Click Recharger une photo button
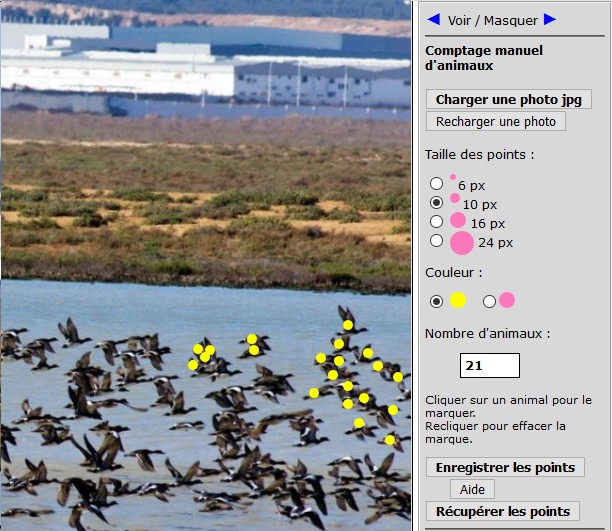The image size is (612, 531). click(x=496, y=121)
